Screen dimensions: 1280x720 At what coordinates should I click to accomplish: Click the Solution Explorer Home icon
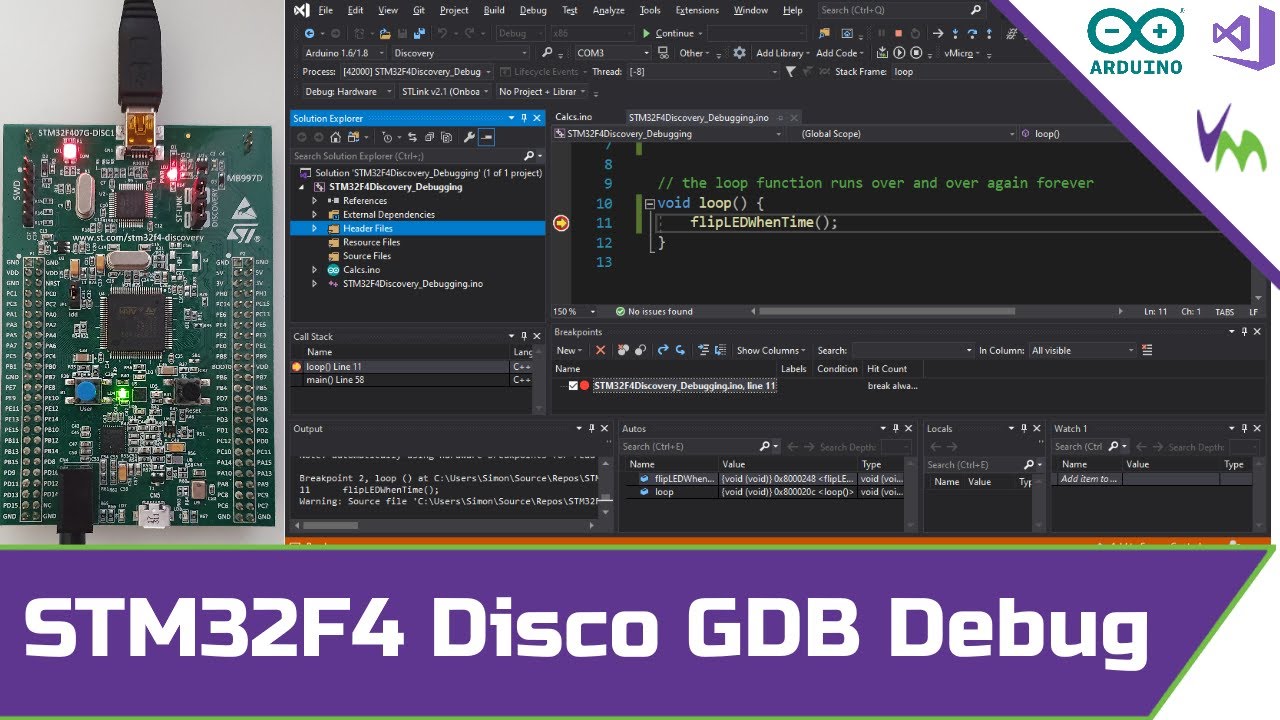tap(335, 137)
